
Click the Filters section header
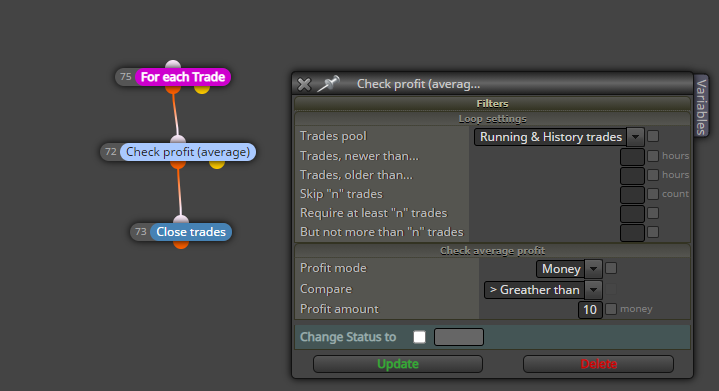pyautogui.click(x=492, y=104)
